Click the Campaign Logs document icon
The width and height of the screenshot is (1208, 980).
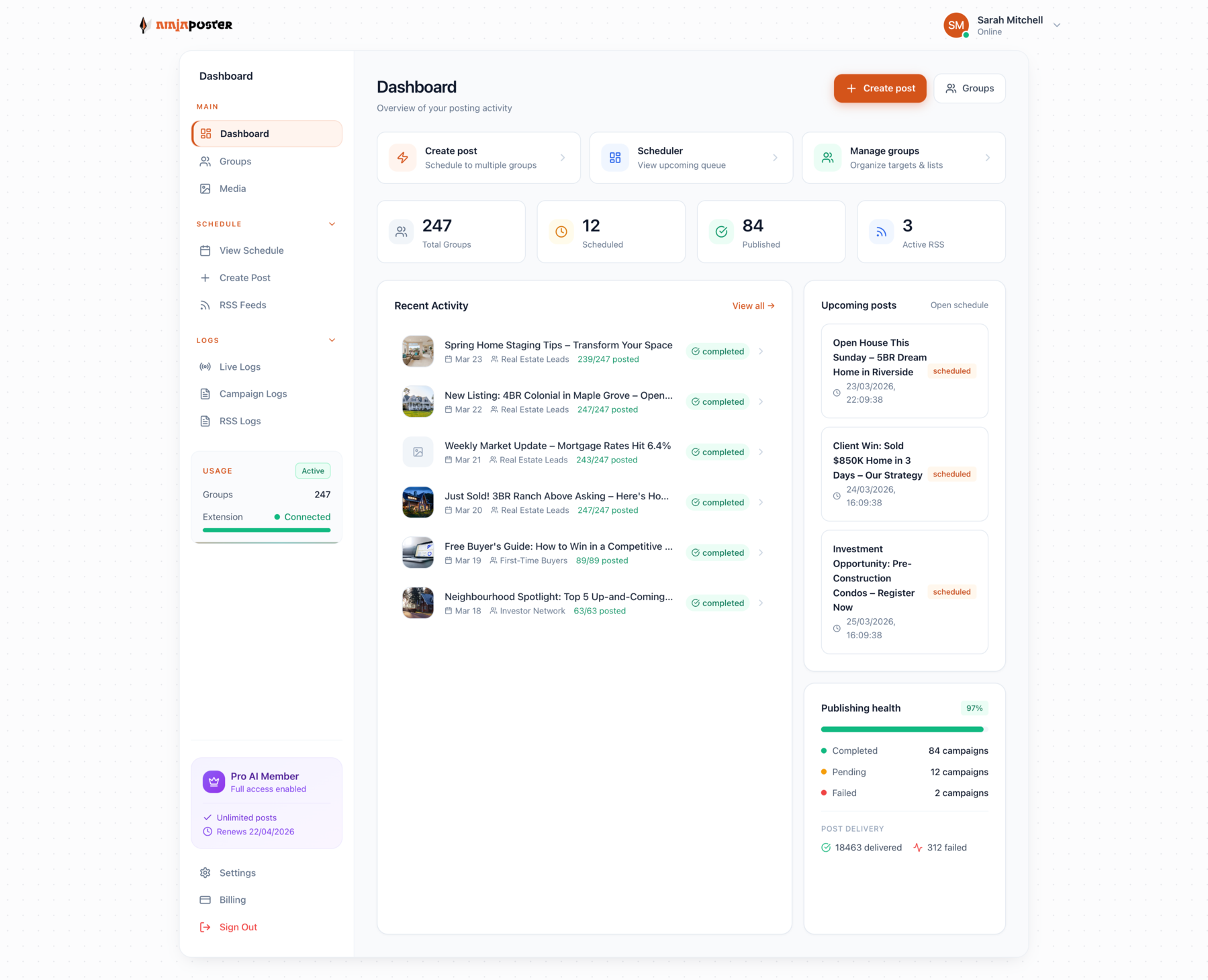point(205,393)
